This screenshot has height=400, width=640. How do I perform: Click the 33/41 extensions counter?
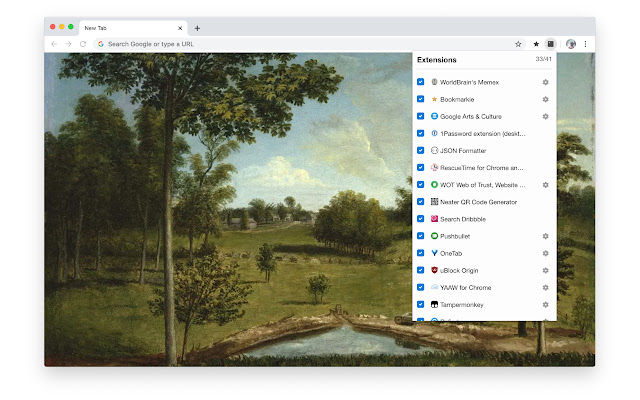pos(543,59)
